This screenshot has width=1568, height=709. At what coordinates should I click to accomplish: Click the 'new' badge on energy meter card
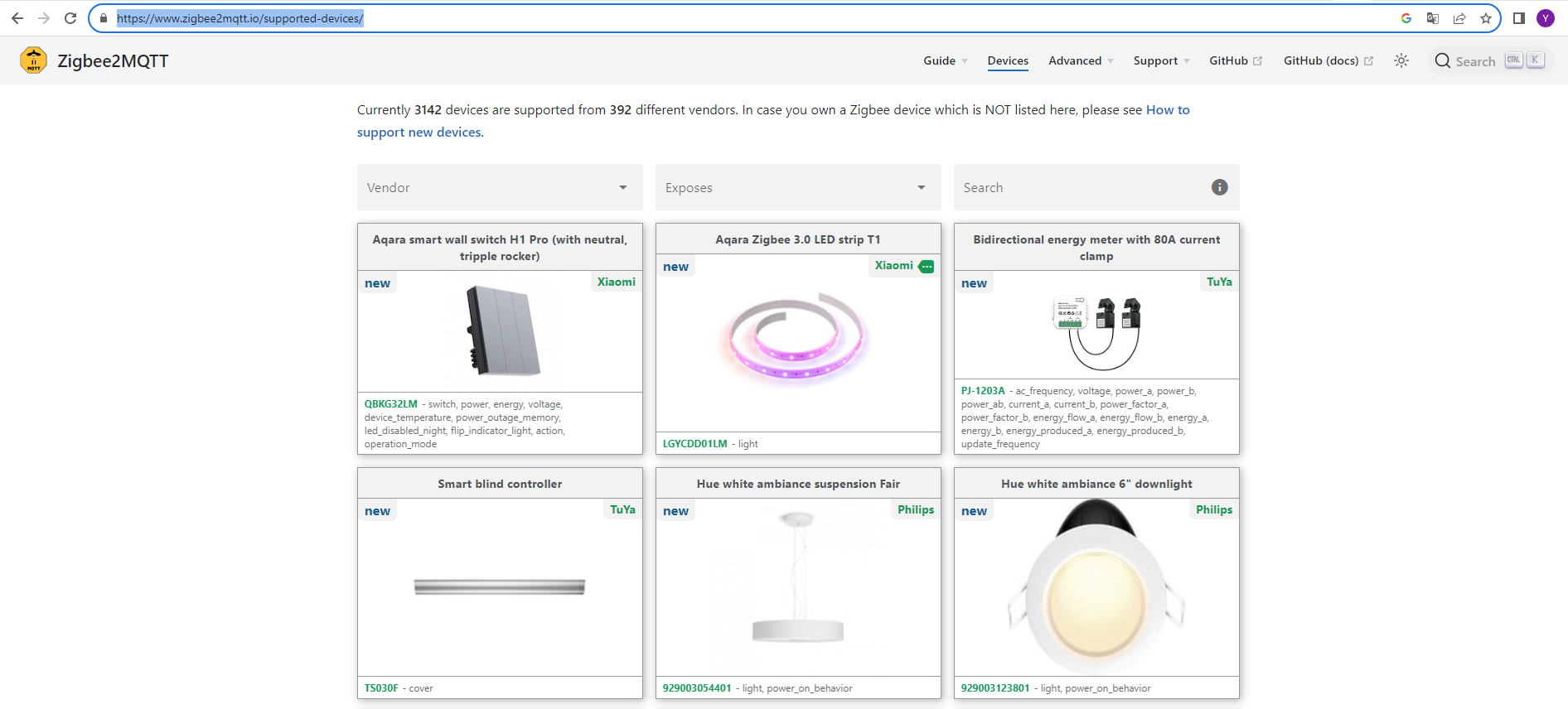974,283
